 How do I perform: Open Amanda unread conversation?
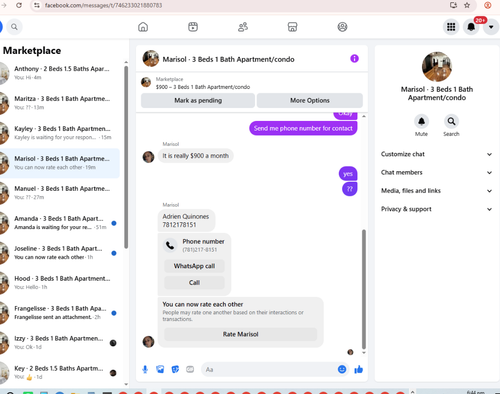tap(60, 223)
